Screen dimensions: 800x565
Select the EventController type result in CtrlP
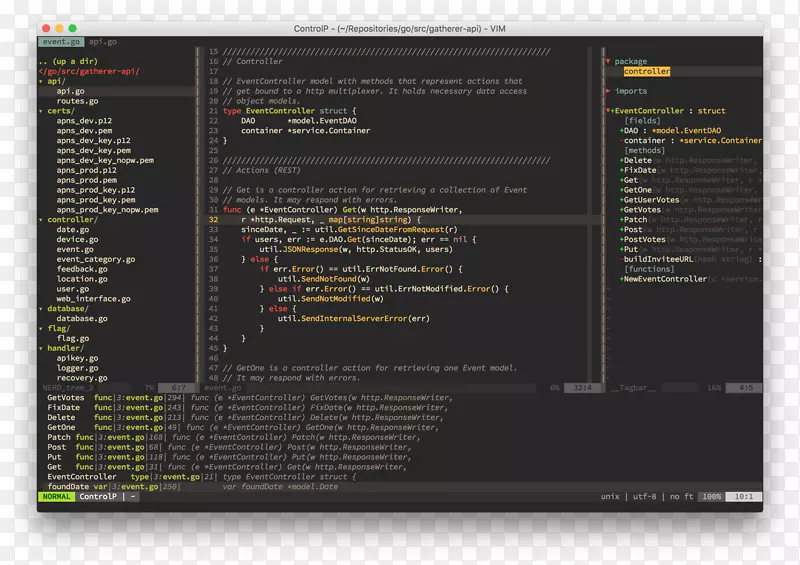pos(82,477)
